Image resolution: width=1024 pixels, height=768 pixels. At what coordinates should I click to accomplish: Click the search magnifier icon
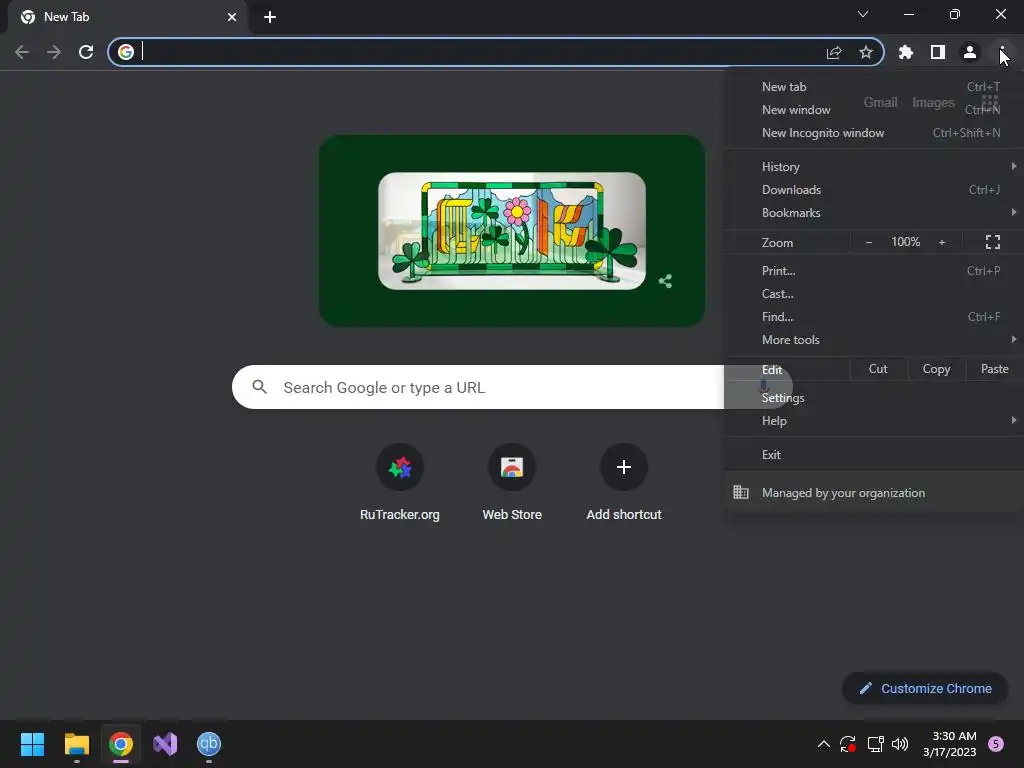coord(259,387)
